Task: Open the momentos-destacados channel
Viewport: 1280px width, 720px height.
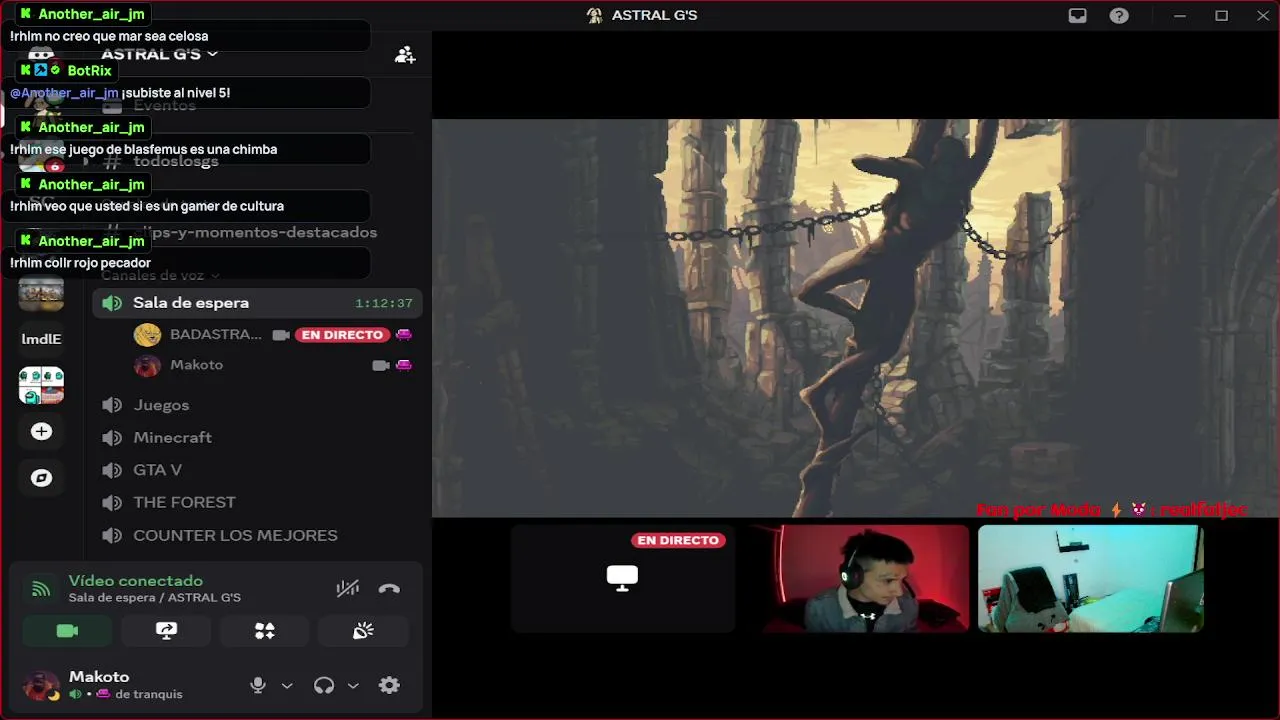Action: point(257,232)
